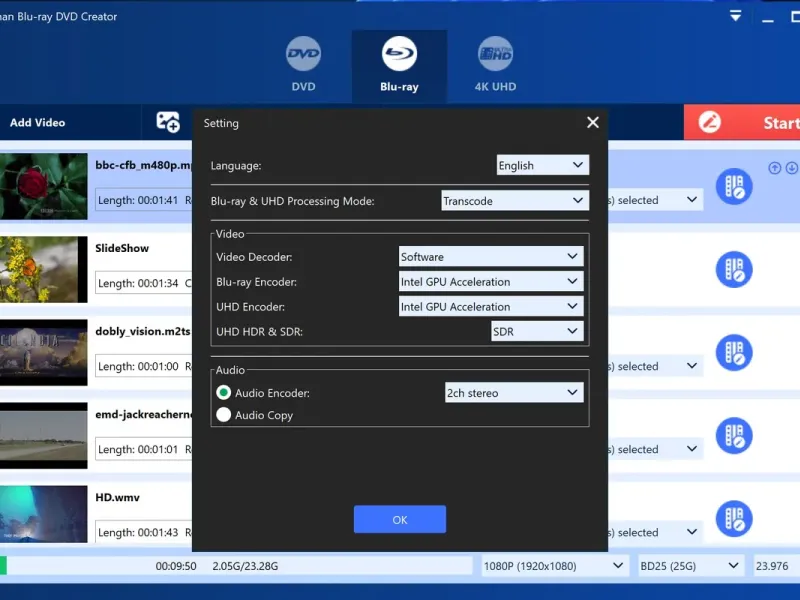Expand Blu-ray & UHD Processing Mode dropdown
The height and width of the screenshot is (600, 800).
pos(515,201)
